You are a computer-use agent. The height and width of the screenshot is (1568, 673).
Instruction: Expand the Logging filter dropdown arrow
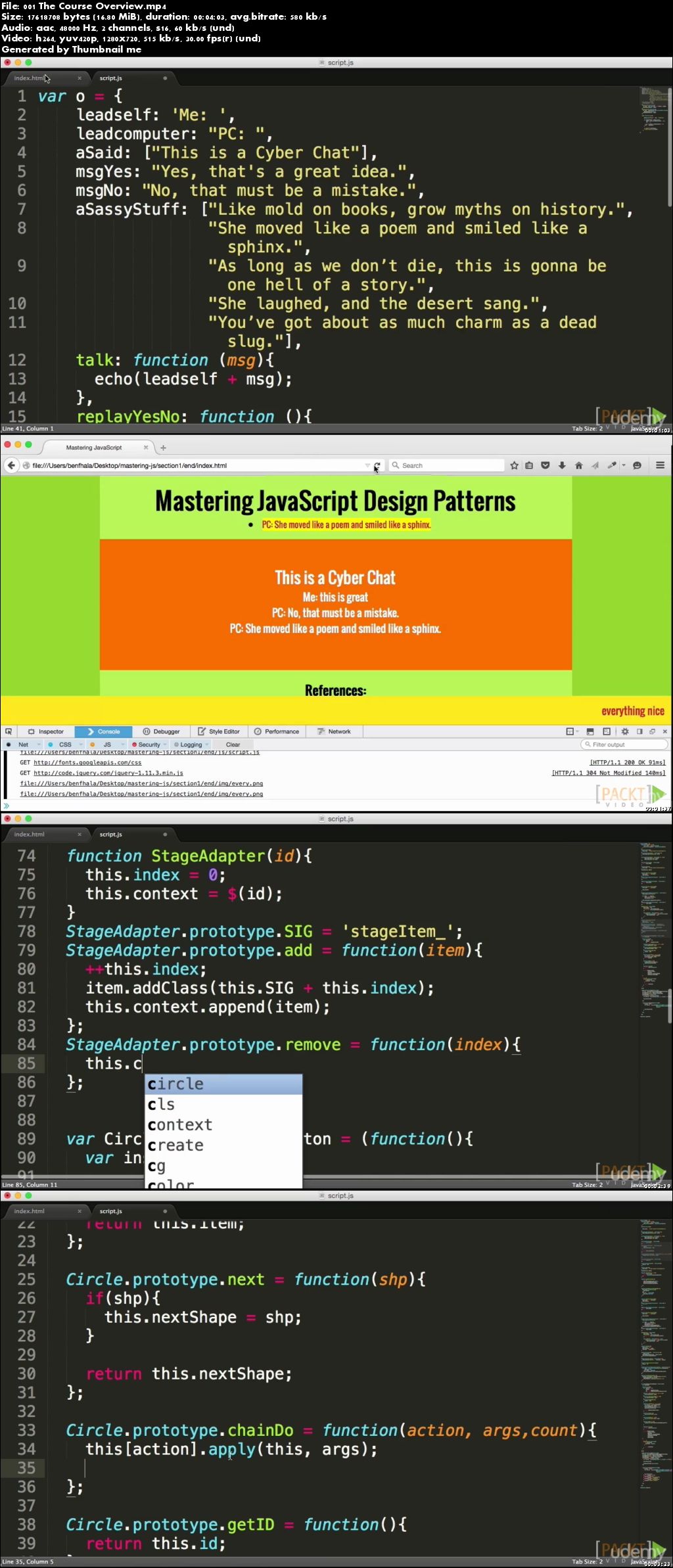click(x=207, y=745)
